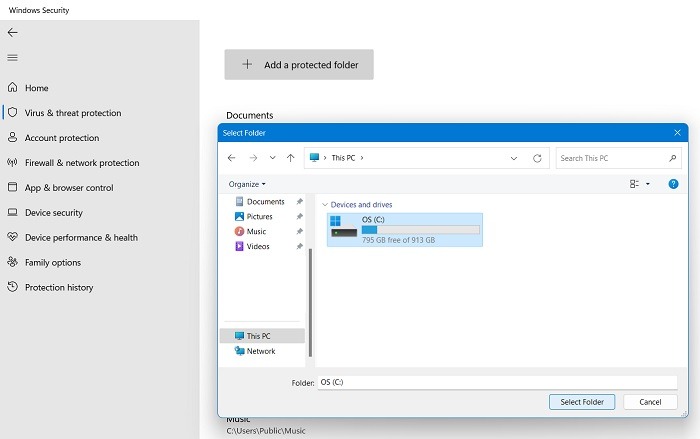
Task: Go back in Select Folder dialog
Action: (x=231, y=158)
